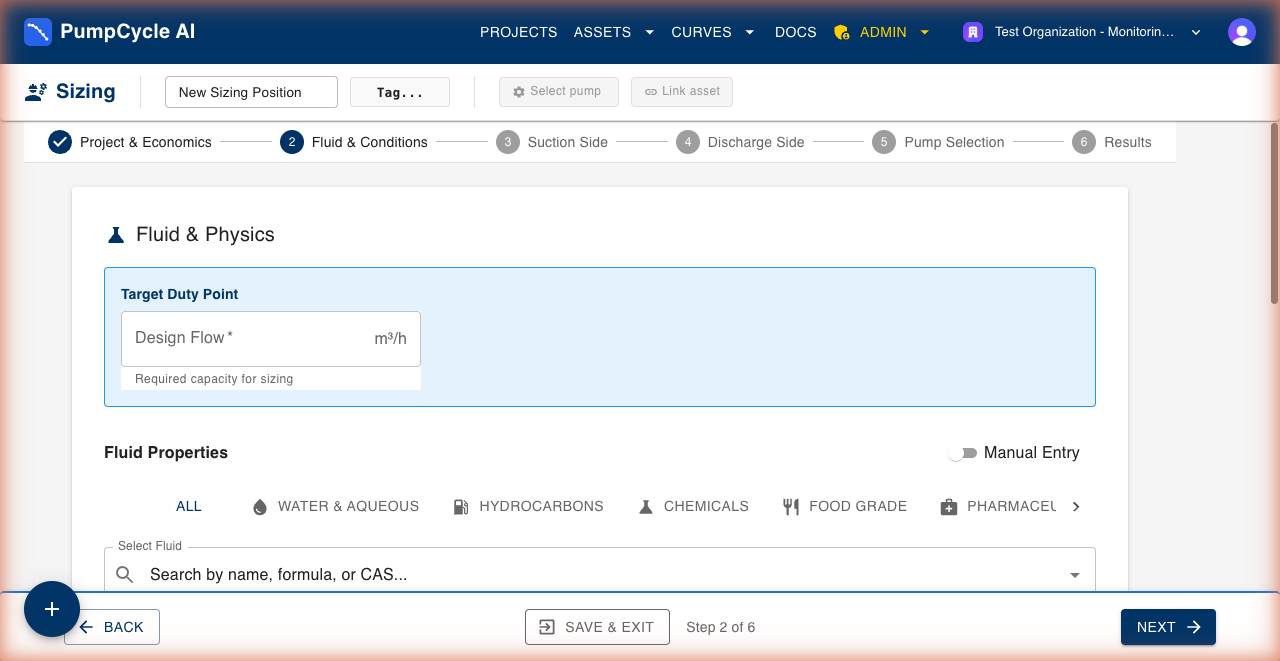This screenshot has height=661, width=1280.
Task: Open the Projects page
Action: click(x=518, y=32)
